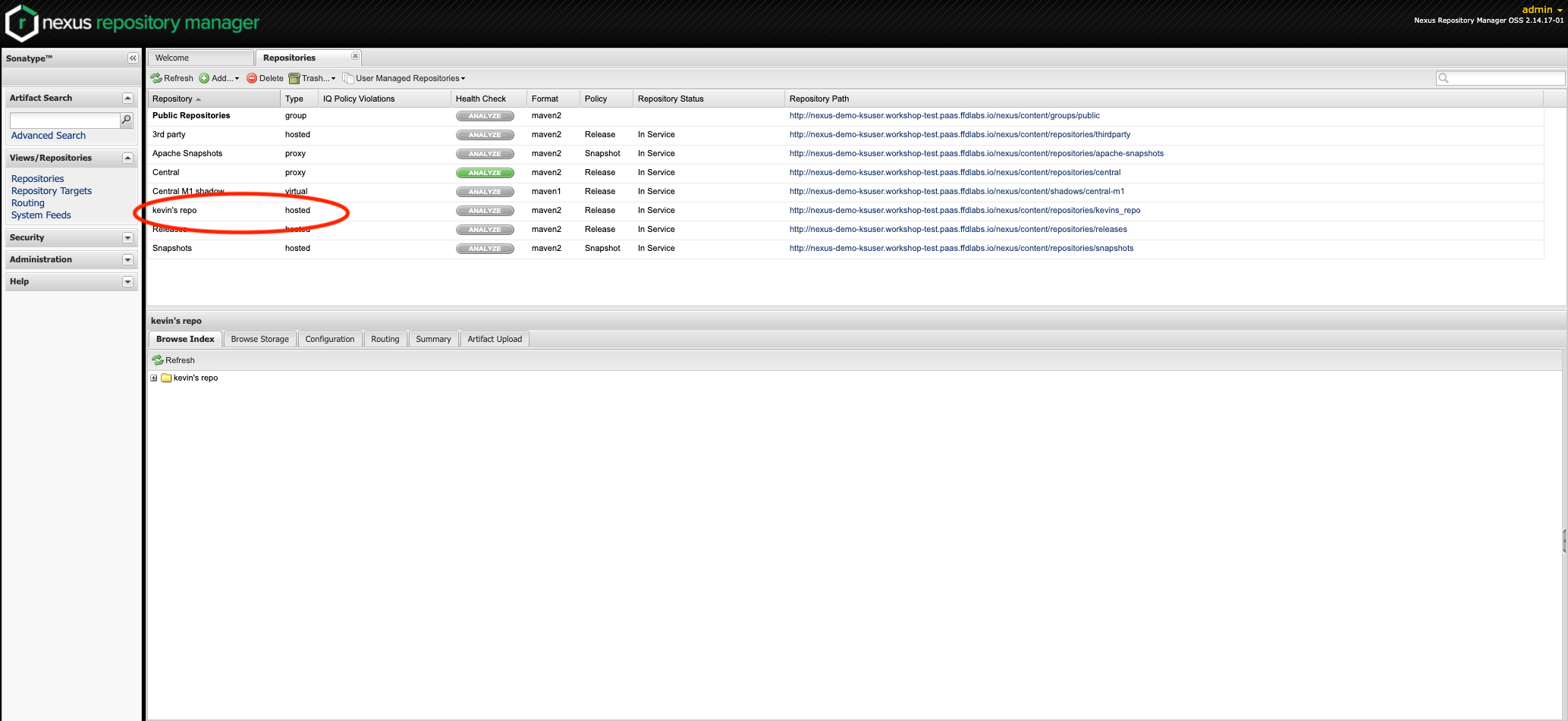Viewport: 1568px width, 721px height.
Task: Click the Artifact Search magnifier icon
Action: (x=127, y=120)
